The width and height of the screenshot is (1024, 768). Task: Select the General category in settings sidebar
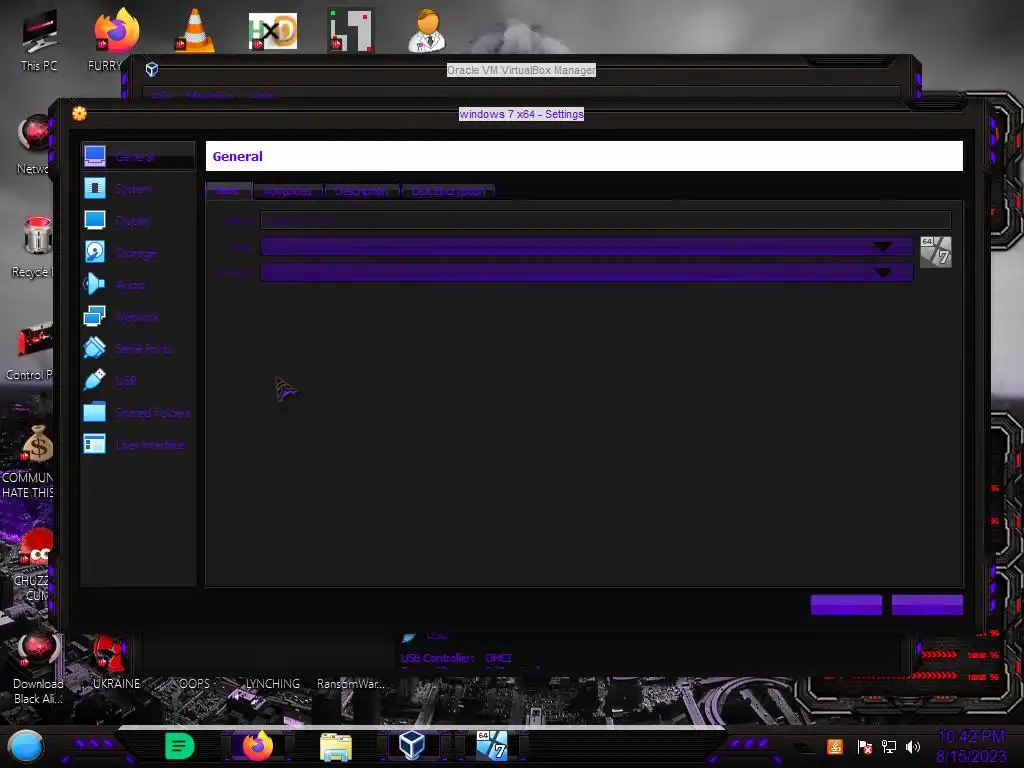(x=138, y=156)
